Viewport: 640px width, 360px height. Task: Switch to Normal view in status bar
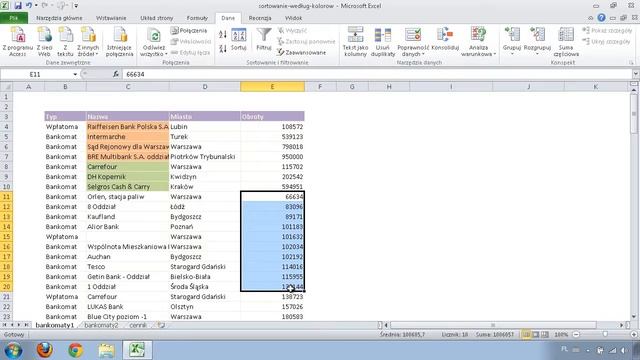coord(526,335)
